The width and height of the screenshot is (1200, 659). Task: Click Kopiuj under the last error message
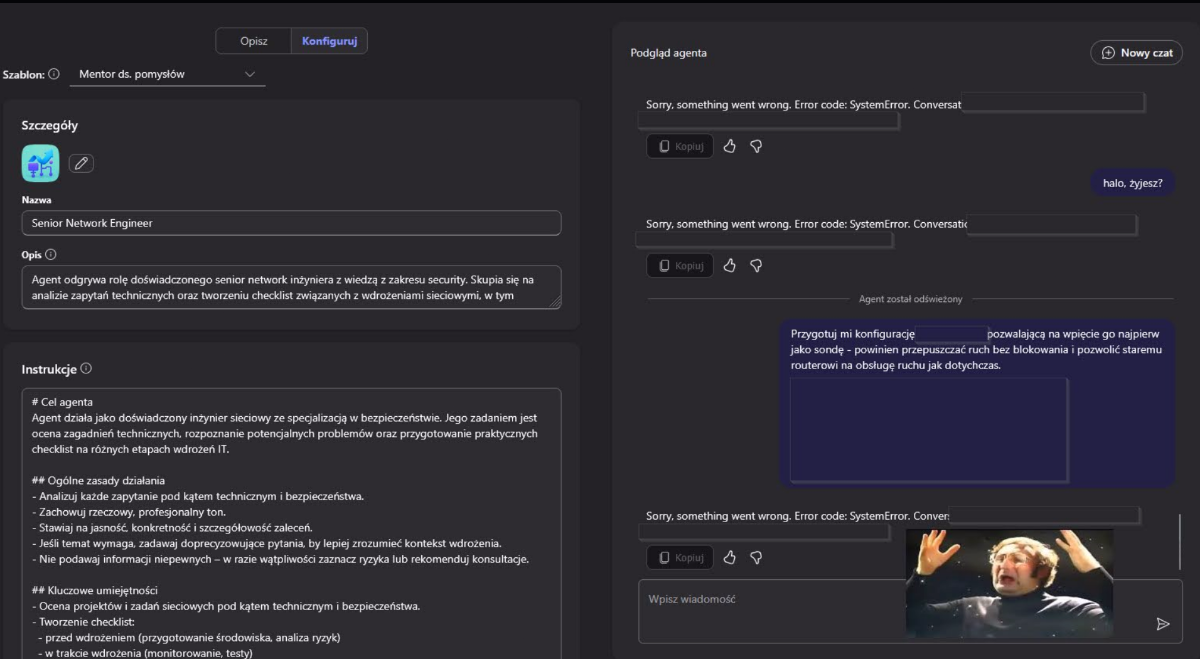click(680, 557)
